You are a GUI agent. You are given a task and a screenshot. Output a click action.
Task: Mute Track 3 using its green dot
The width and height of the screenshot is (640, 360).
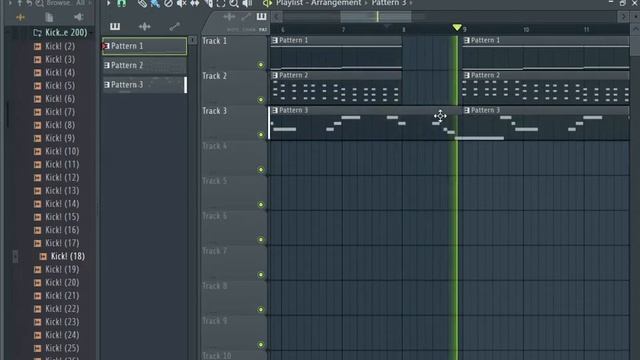click(x=261, y=135)
